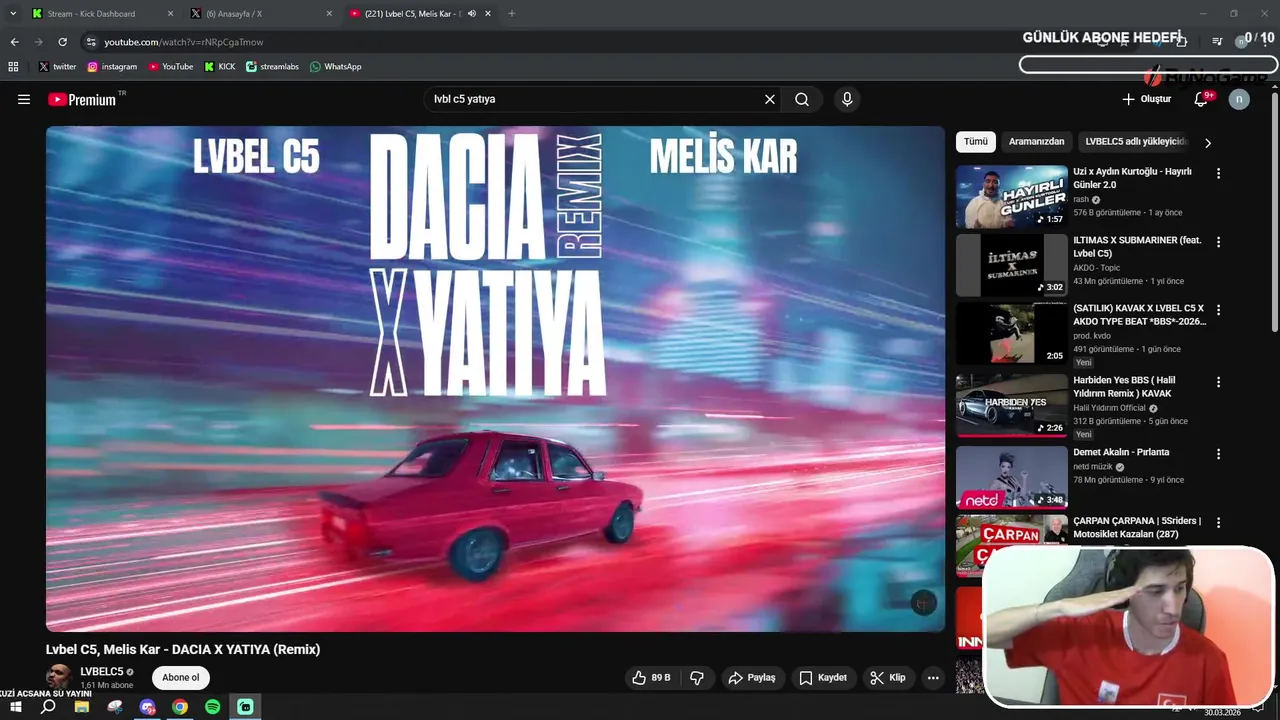Viewport: 1280px width, 720px height.
Task: Open the apps grid in the bookmarks bar
Action: (x=13, y=67)
